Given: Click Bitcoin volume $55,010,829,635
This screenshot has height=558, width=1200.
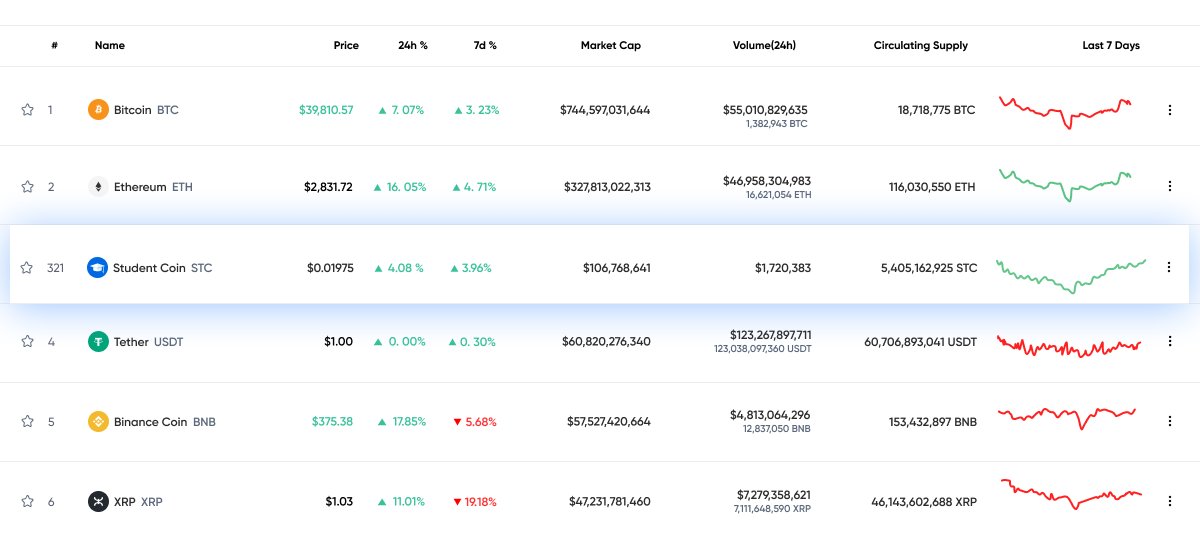Looking at the screenshot, I should click(x=765, y=109).
